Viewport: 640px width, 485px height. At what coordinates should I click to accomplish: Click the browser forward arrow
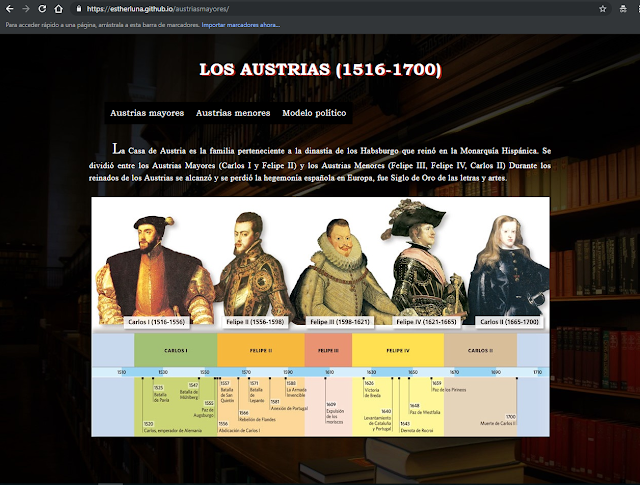pos(26,9)
